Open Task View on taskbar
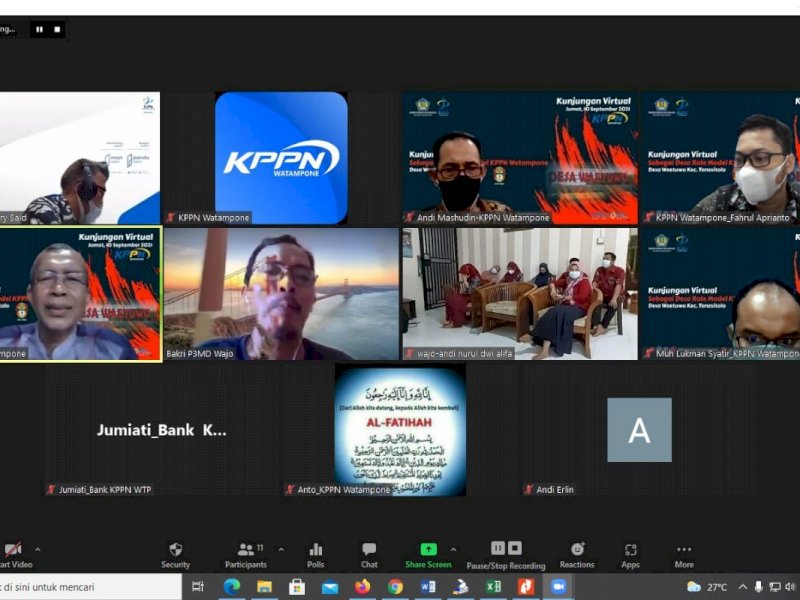This screenshot has width=800, height=600. 198,587
